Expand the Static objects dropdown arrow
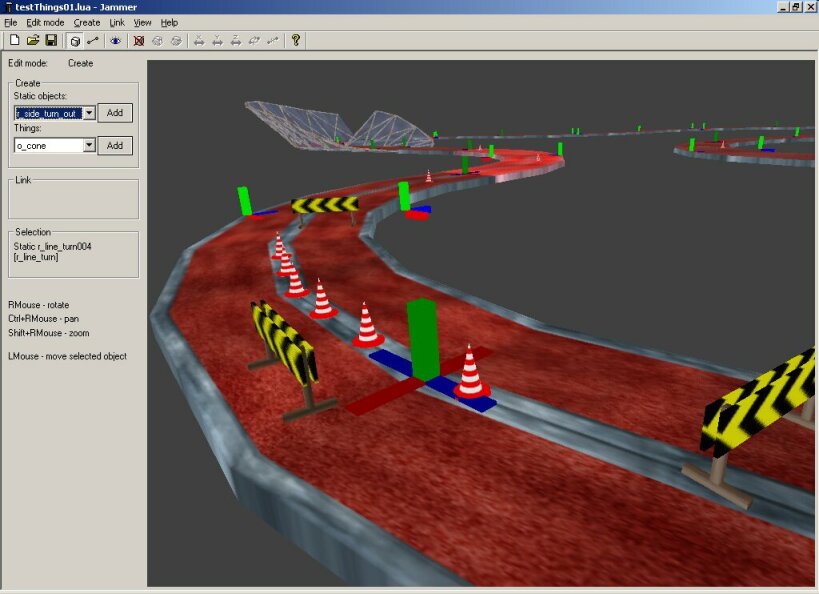This screenshot has height=594, width=819. (x=89, y=113)
